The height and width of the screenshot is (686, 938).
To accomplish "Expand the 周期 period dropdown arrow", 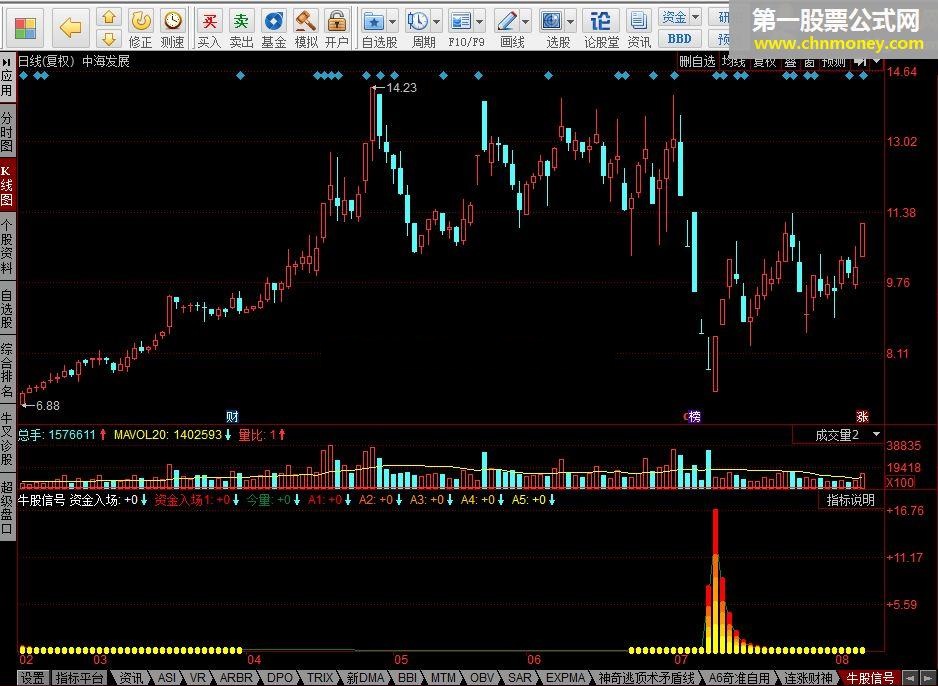I will coord(436,22).
